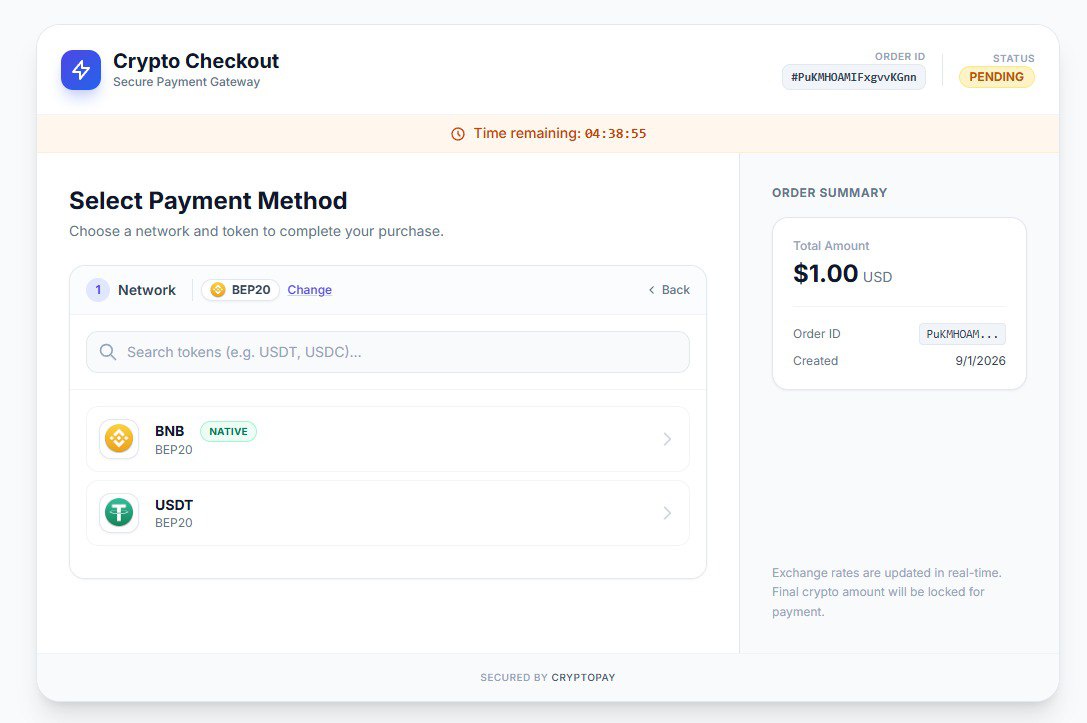Choose the USDT BEP20 token option

coord(387,513)
